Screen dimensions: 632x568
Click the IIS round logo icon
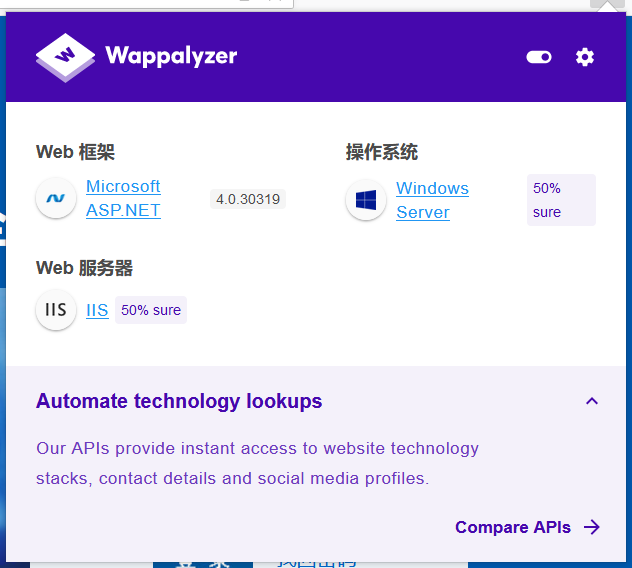[x=56, y=310]
